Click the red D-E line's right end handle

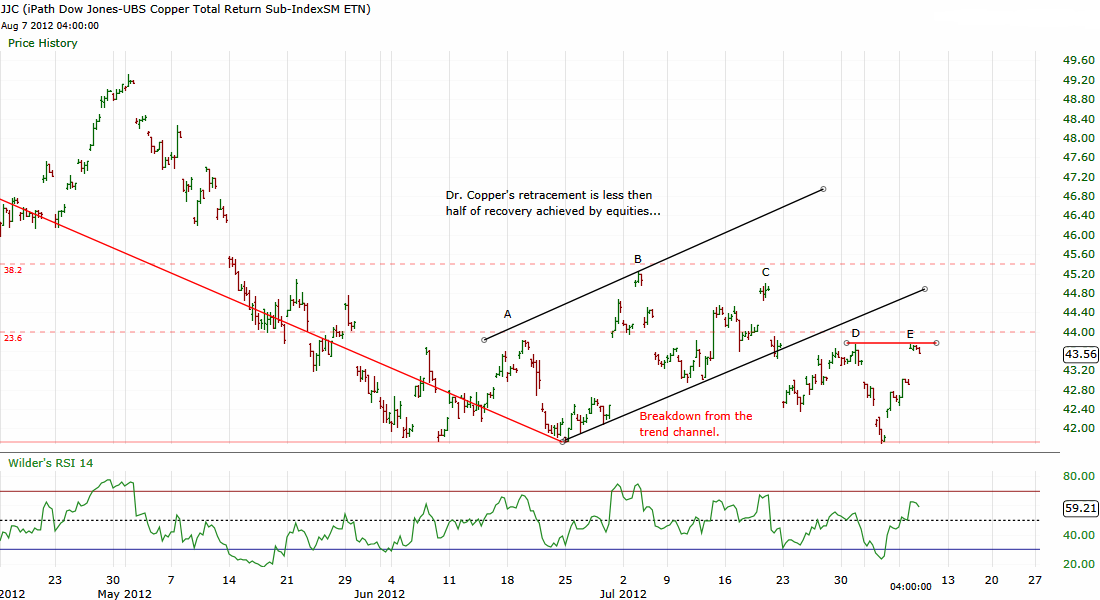click(x=937, y=343)
